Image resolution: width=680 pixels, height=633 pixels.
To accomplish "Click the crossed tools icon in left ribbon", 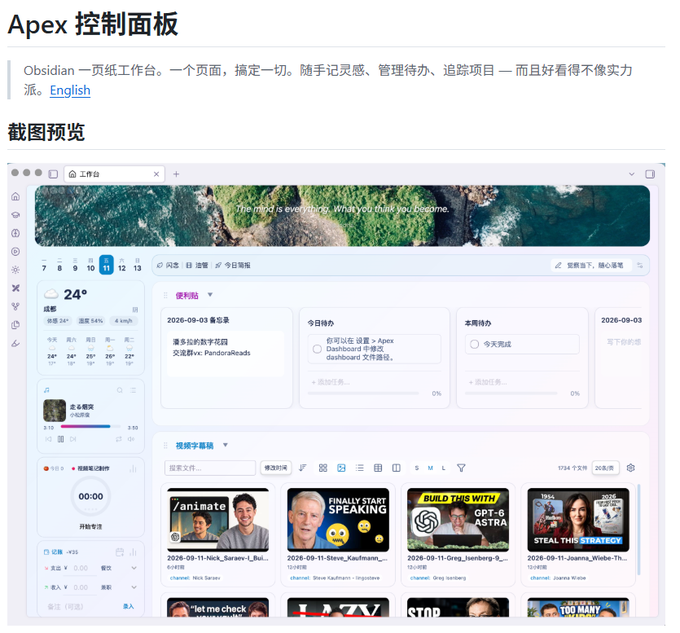I will [x=16, y=288].
